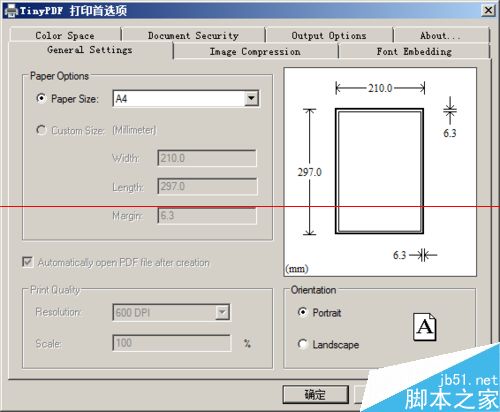Choose Portrait orientation
This screenshot has height=412, width=500.
click(x=302, y=312)
